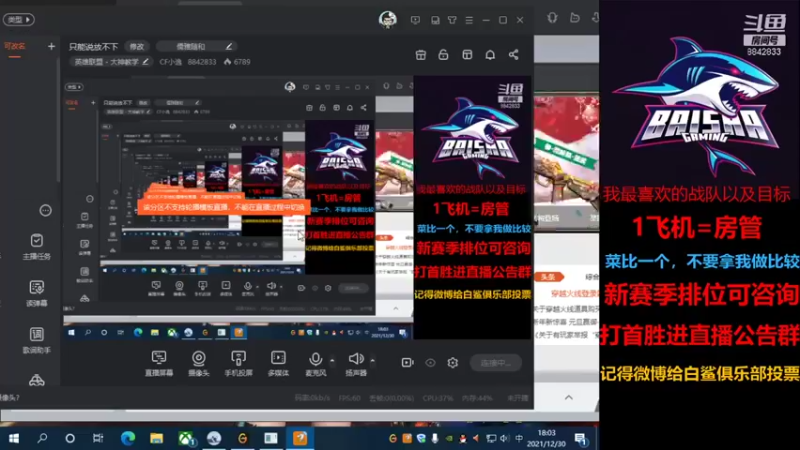Screen dimensions: 800x450
Task: Add a camera source via 摄像头 icon
Action: (198, 363)
